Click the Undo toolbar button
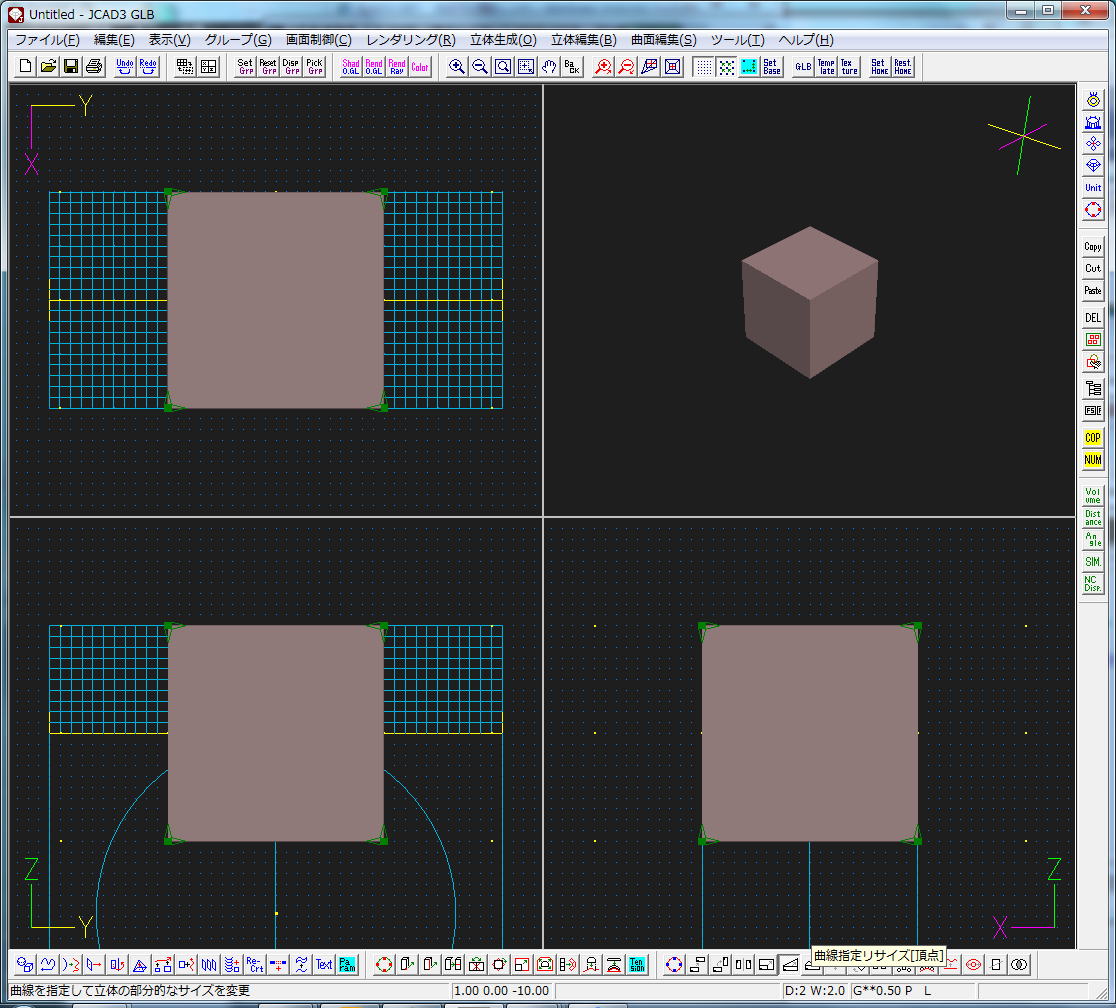This screenshot has width=1116, height=1008. pos(125,66)
